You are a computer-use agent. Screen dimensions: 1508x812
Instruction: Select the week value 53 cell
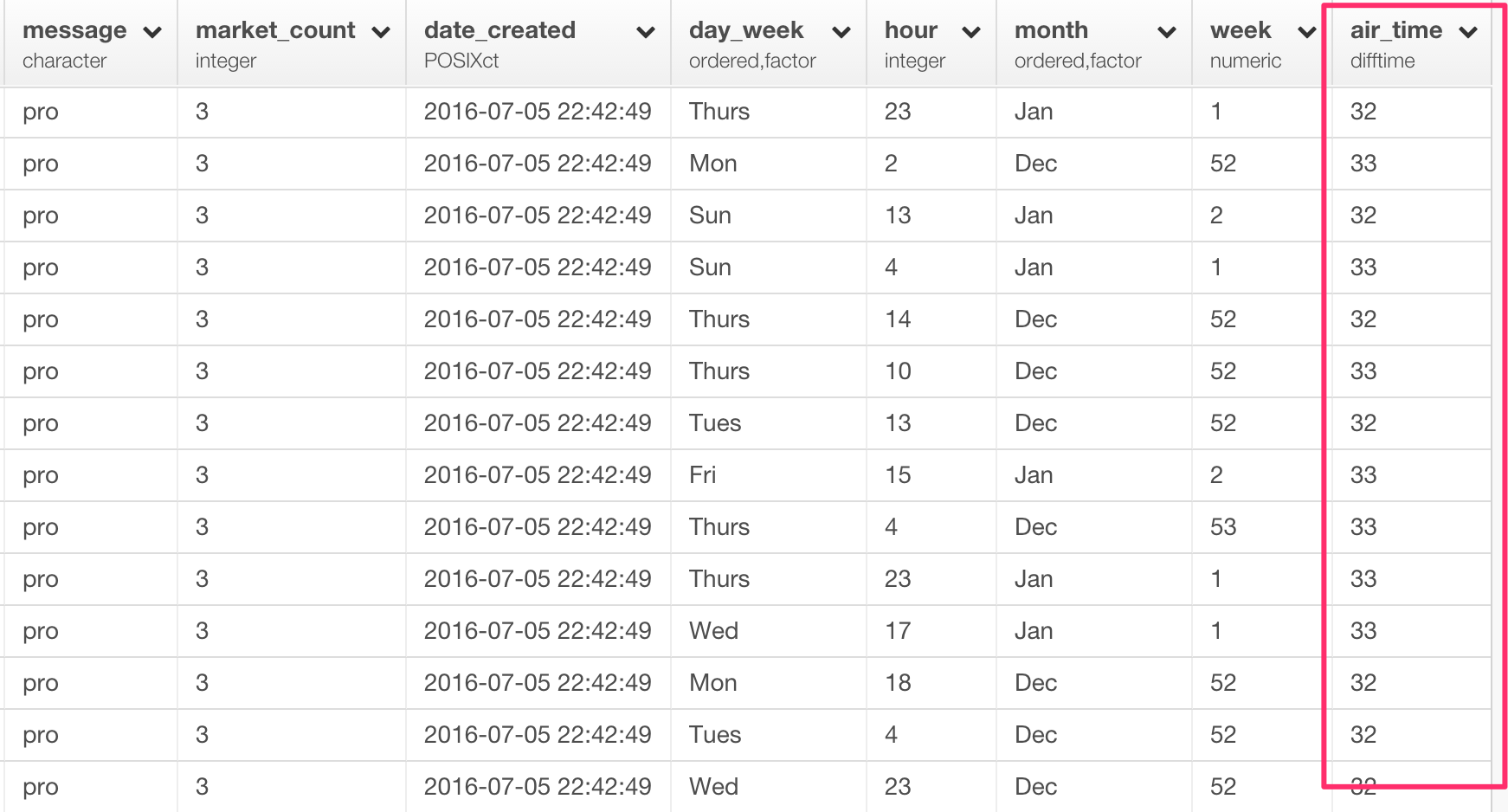point(1222,527)
